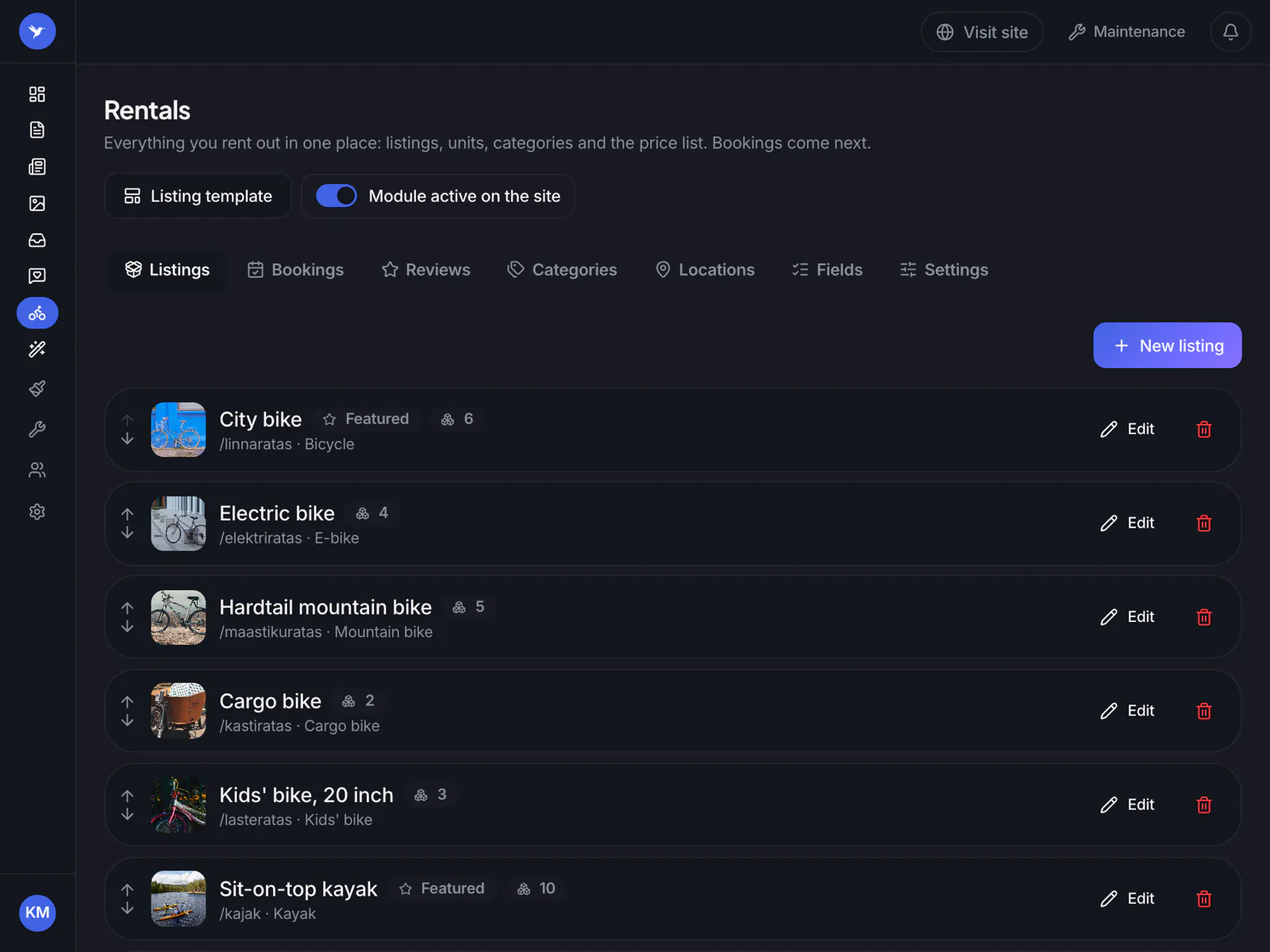This screenshot has height=952, width=1270.
Task: Switch to the Categories tab
Action: point(562,270)
